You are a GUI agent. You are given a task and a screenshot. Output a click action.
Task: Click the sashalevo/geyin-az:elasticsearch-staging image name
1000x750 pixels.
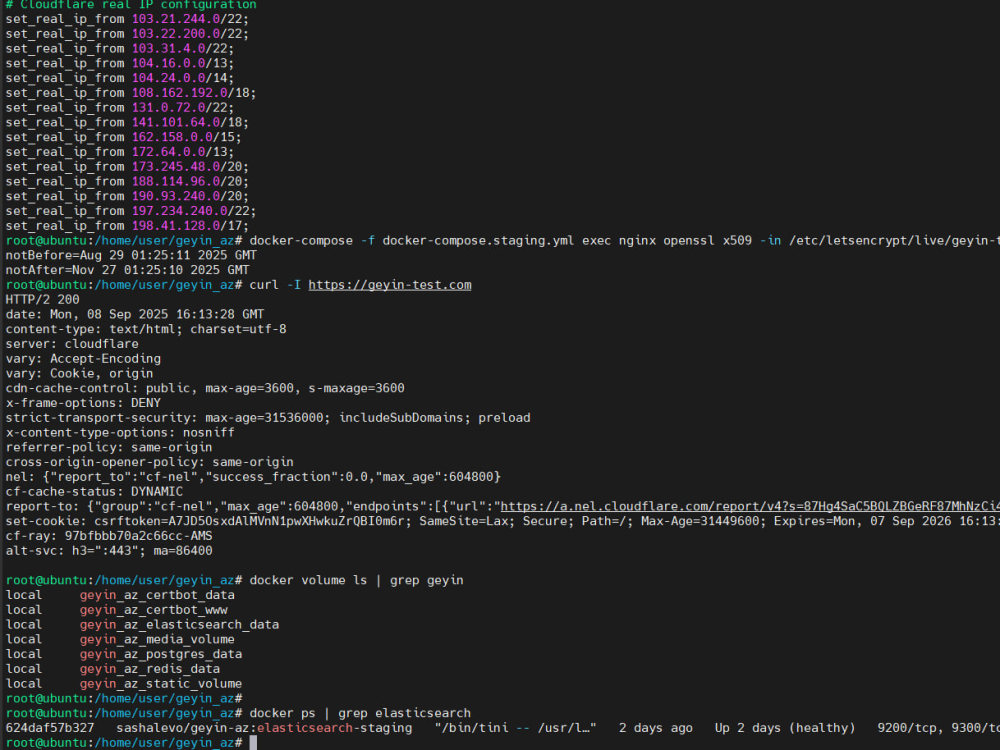point(264,728)
